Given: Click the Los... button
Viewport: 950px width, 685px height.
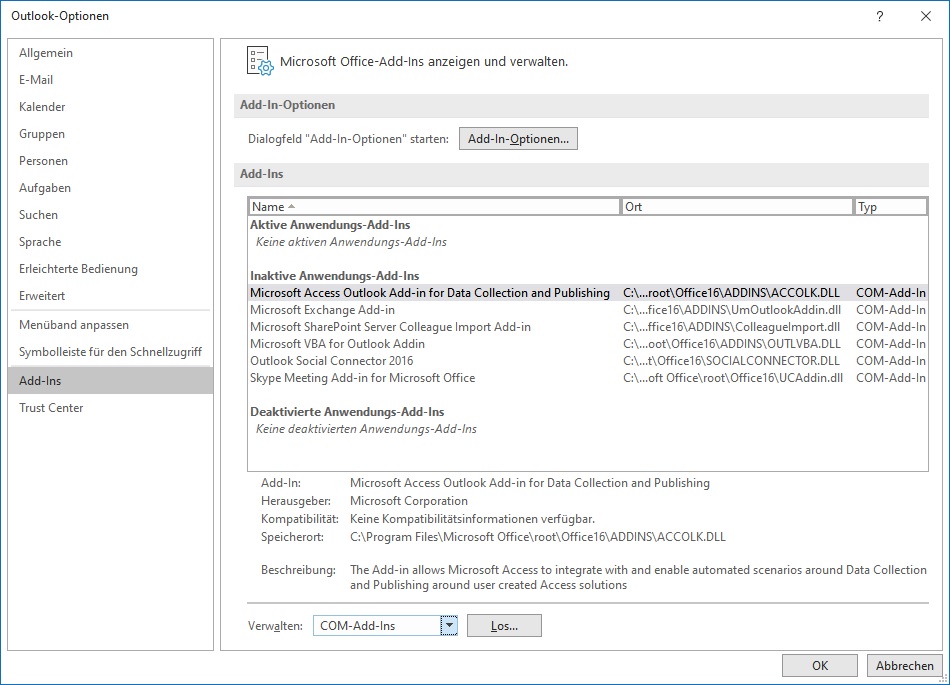Looking at the screenshot, I should point(504,626).
